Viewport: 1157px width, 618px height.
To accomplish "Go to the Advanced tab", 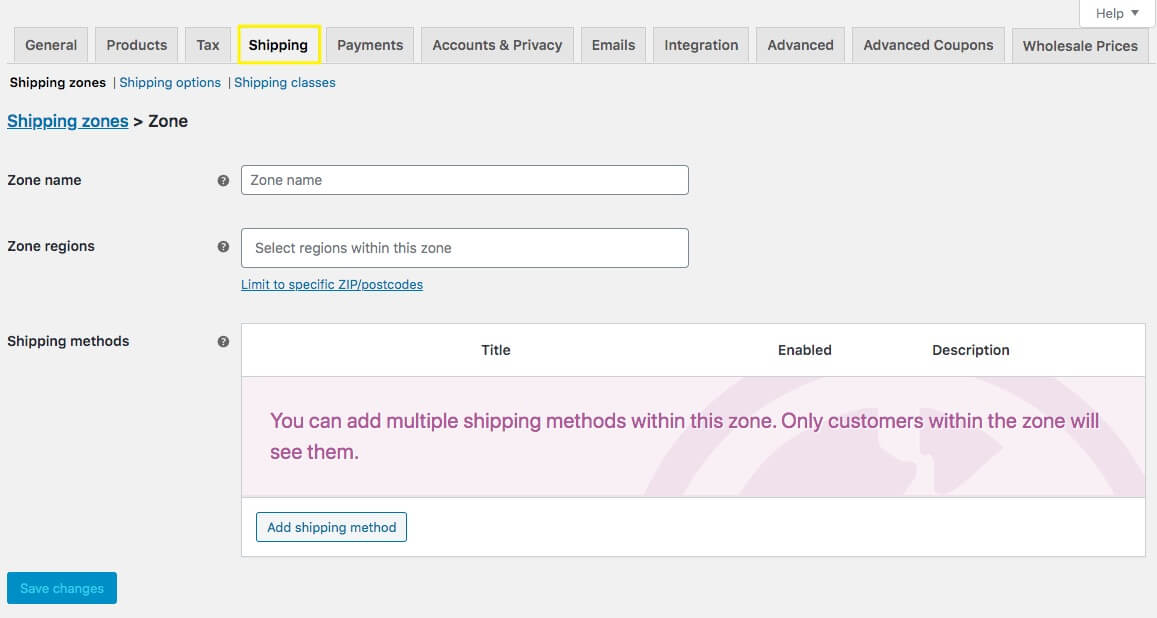I will (x=800, y=45).
